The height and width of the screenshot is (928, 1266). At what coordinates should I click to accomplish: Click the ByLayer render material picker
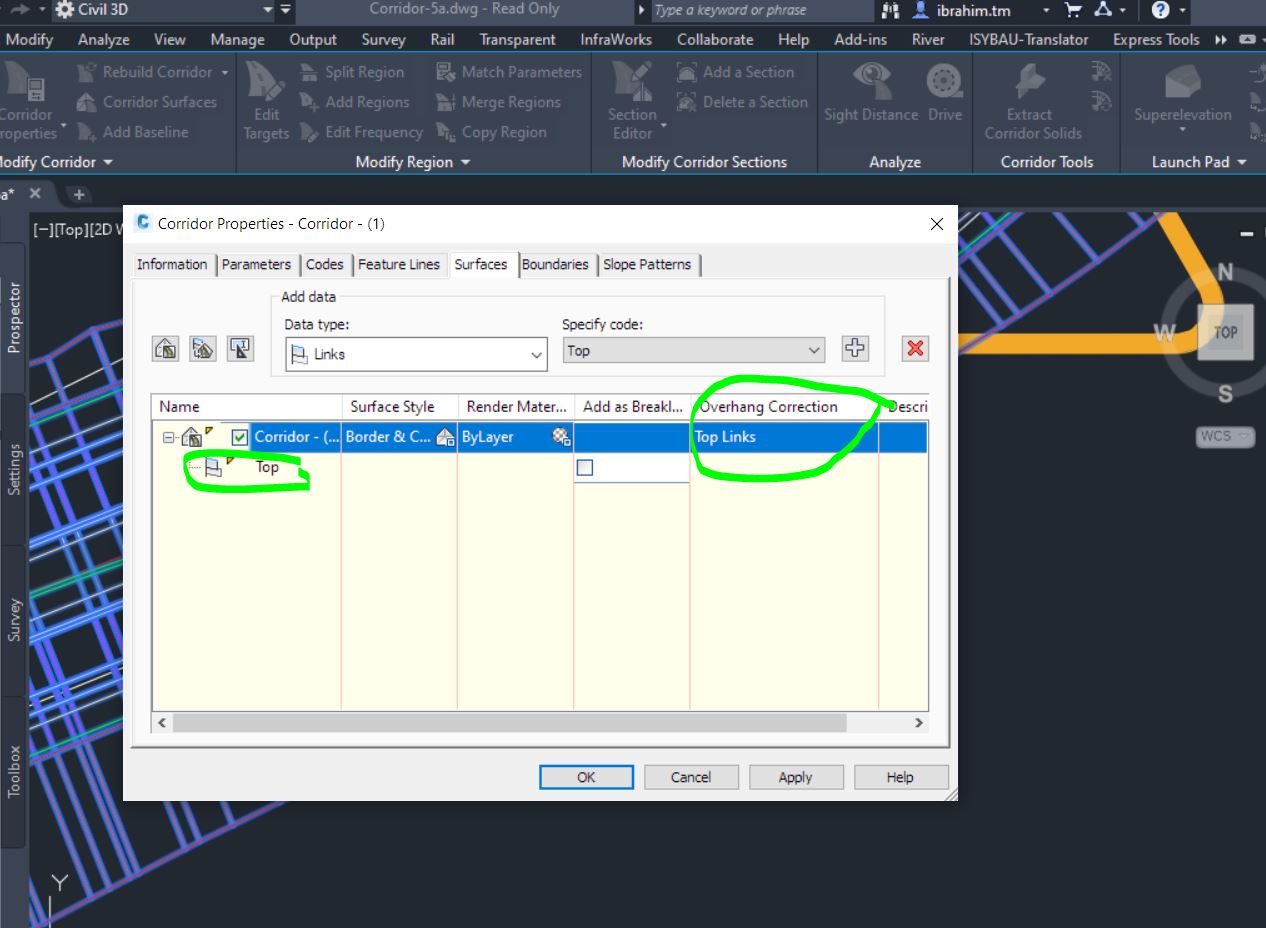point(560,437)
